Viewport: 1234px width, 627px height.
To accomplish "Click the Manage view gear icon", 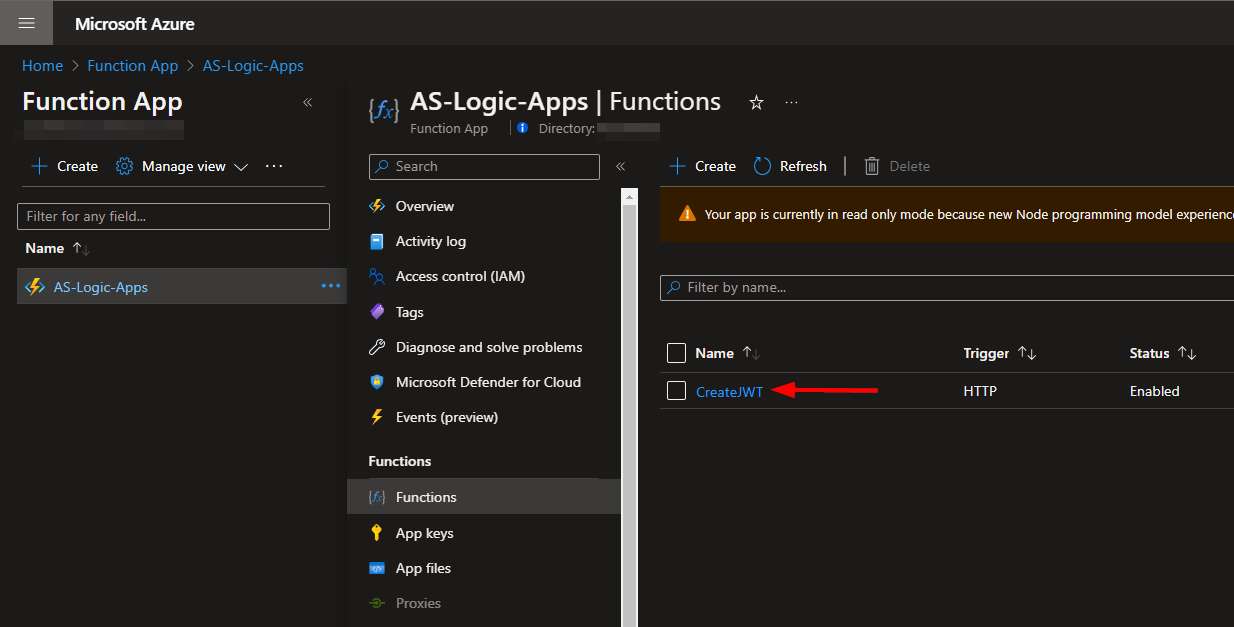I will 125,166.
